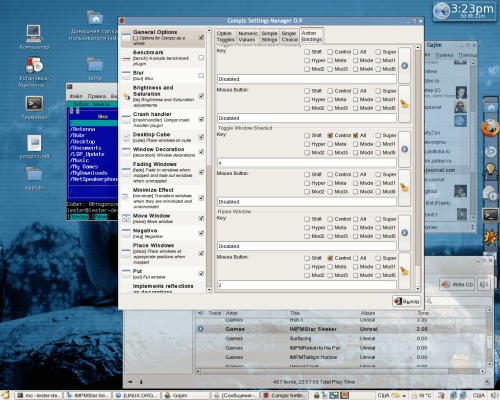
Task: Uncheck Control for Raise Window mouse button
Action: pyautogui.click(x=330, y=258)
